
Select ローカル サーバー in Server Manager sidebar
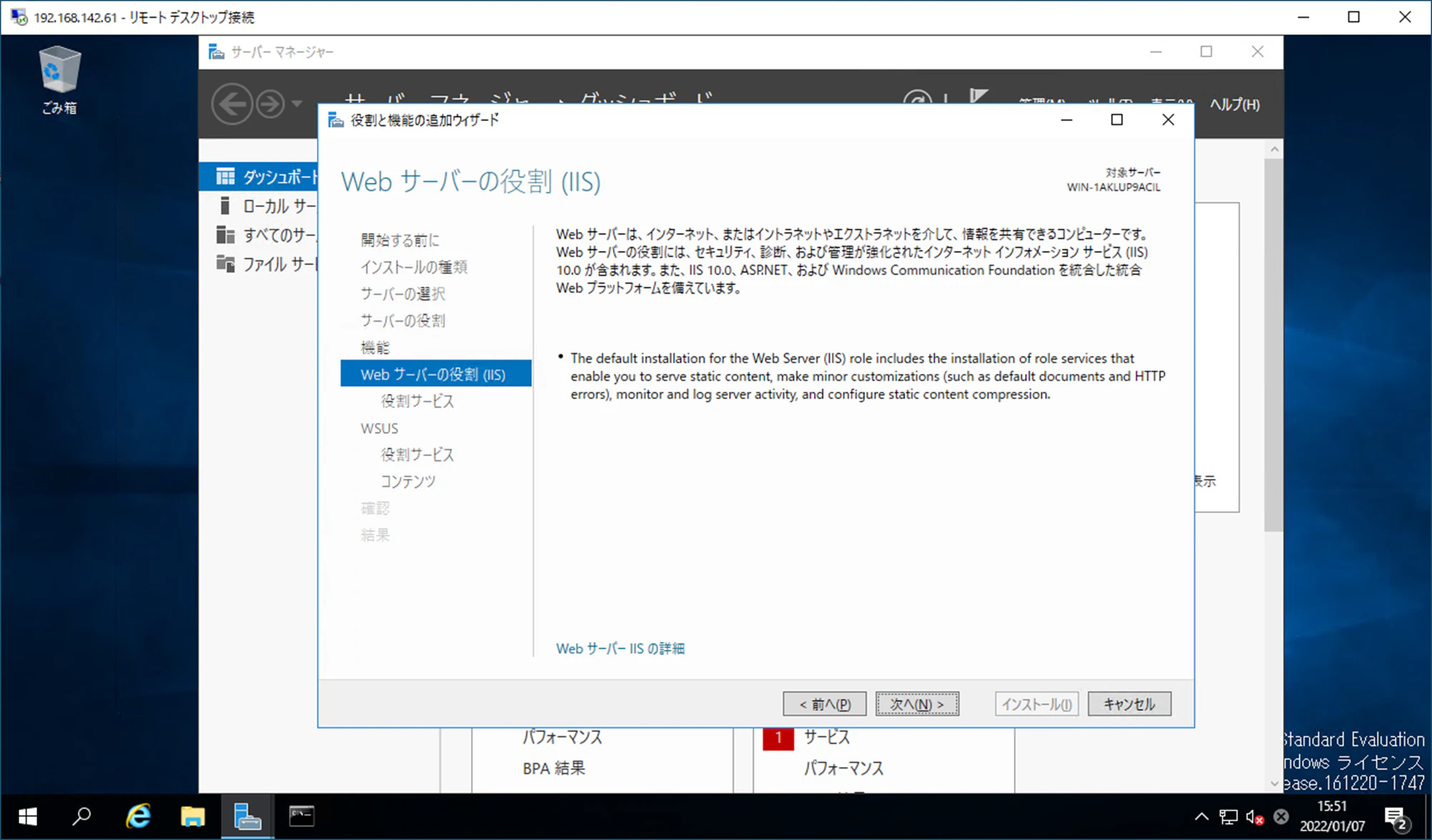click(x=259, y=206)
